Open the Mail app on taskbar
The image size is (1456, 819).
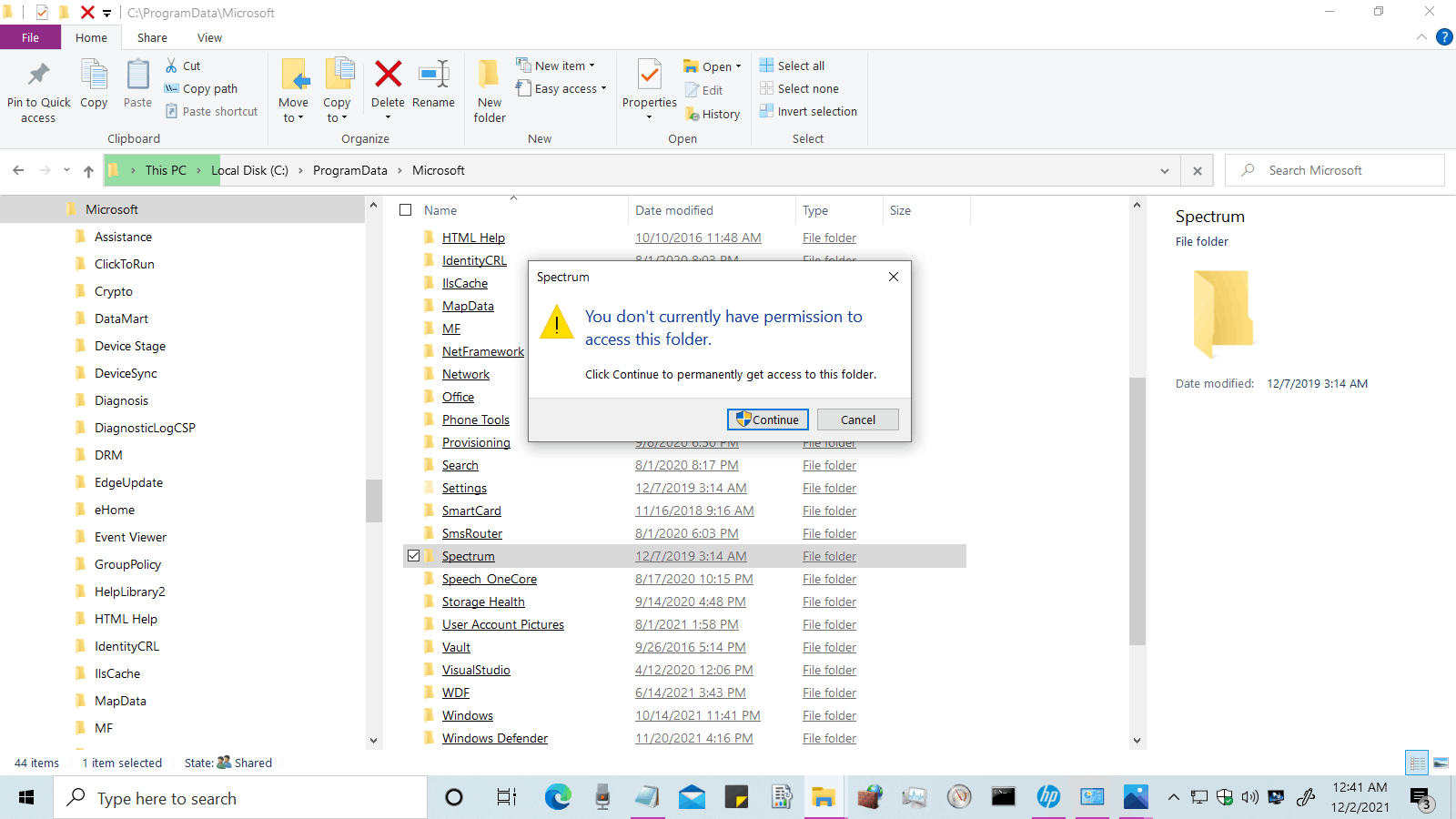[692, 798]
